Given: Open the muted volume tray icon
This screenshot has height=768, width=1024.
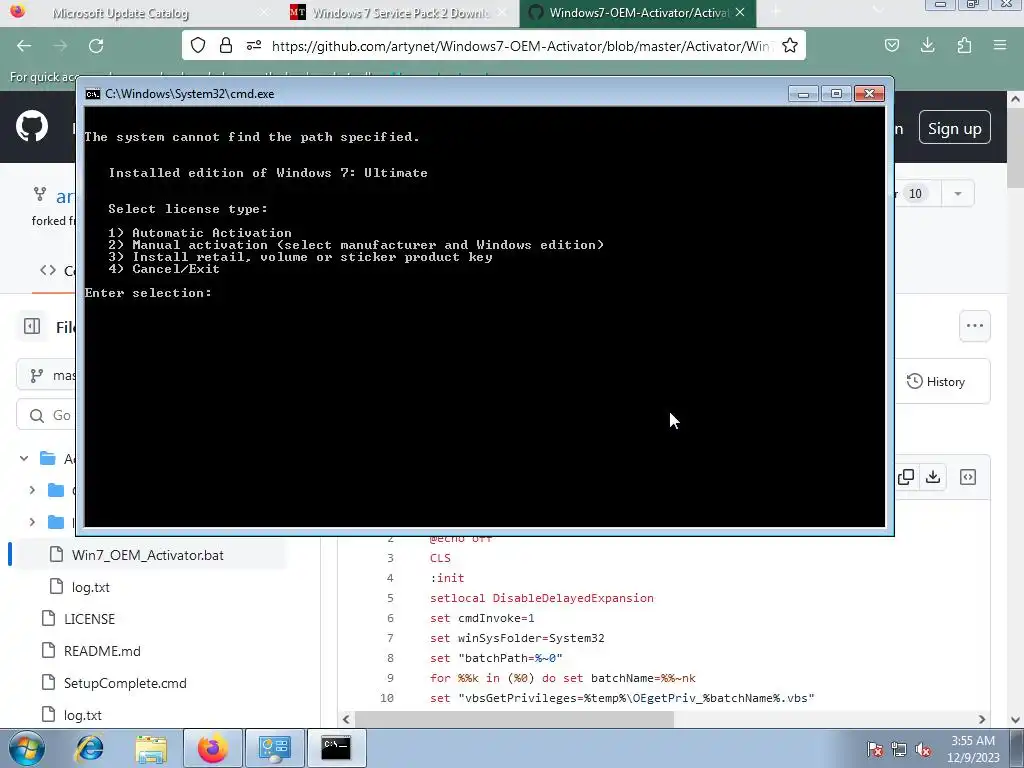Looking at the screenshot, I should (x=923, y=749).
